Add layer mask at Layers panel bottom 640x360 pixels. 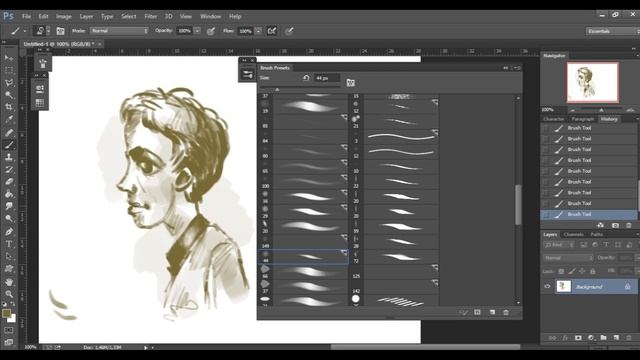(x=578, y=338)
